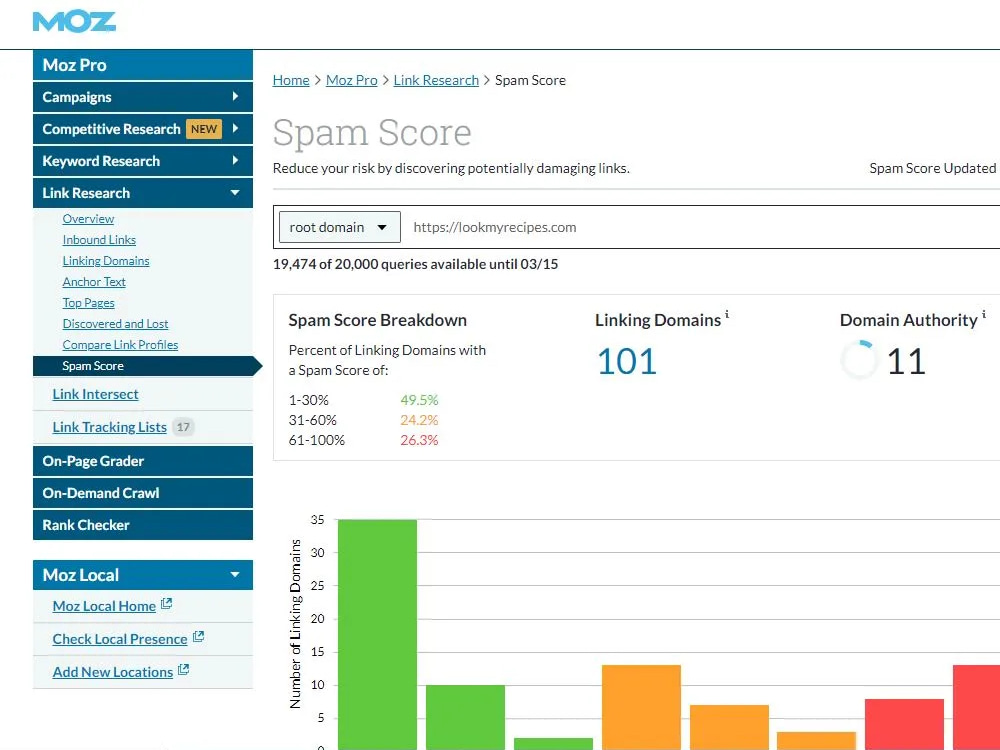Click the second green bar at 10

465,717
